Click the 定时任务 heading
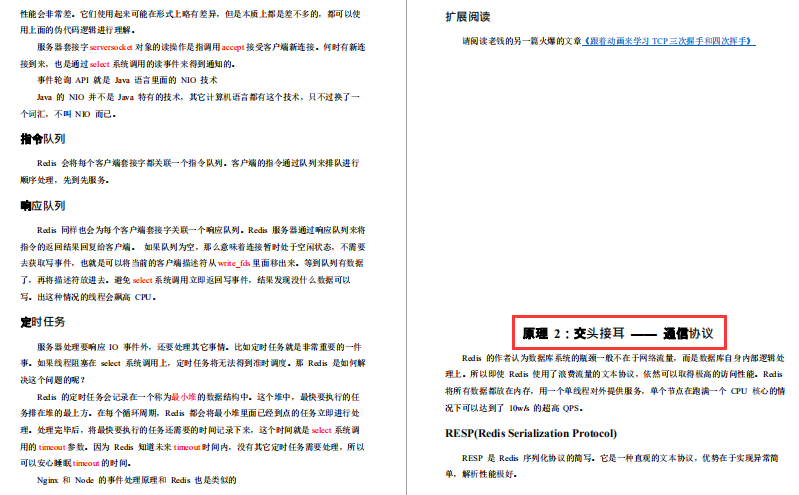Image resolution: width=799 pixels, height=495 pixels. tap(43, 322)
